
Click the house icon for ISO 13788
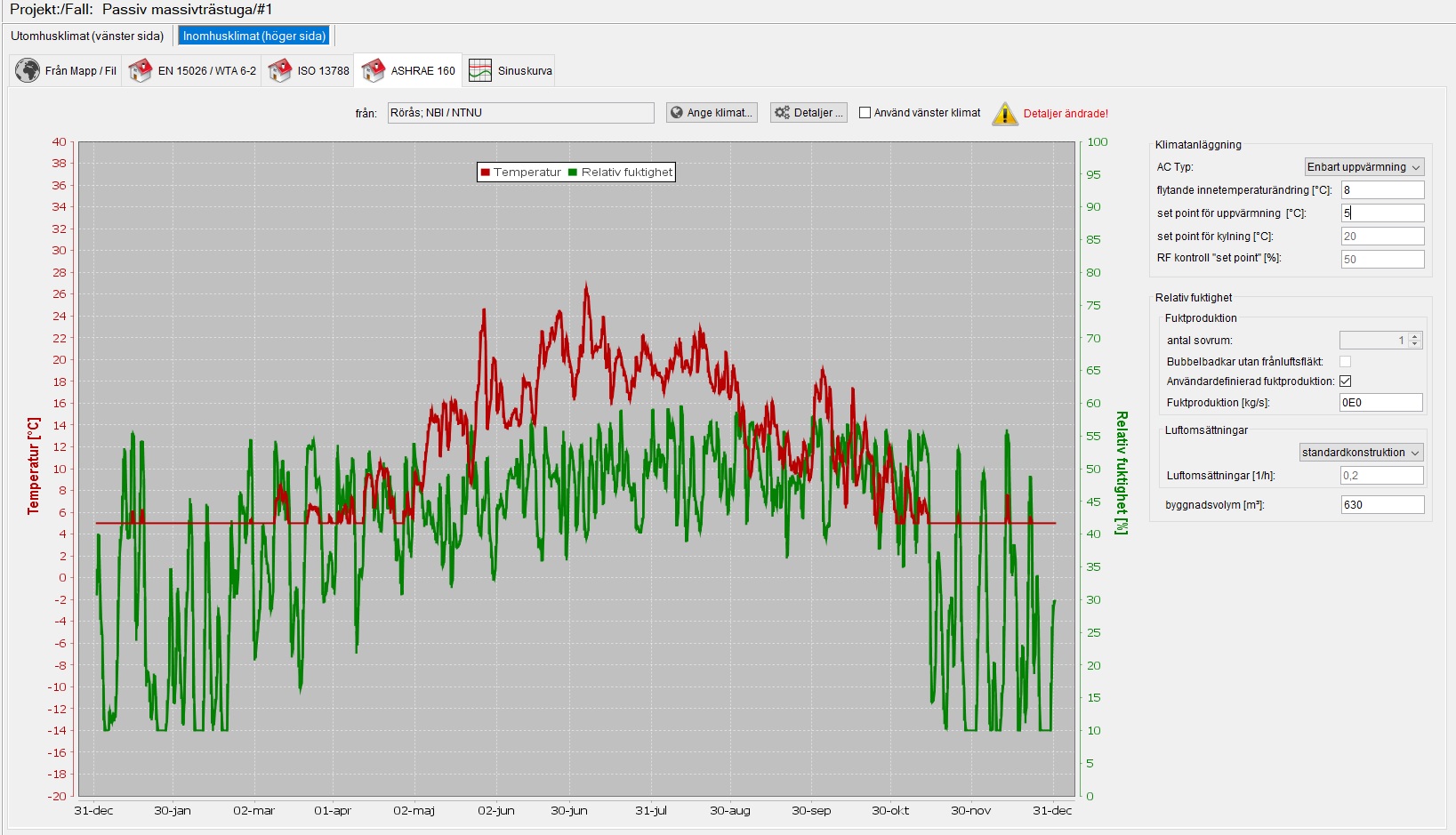click(280, 70)
